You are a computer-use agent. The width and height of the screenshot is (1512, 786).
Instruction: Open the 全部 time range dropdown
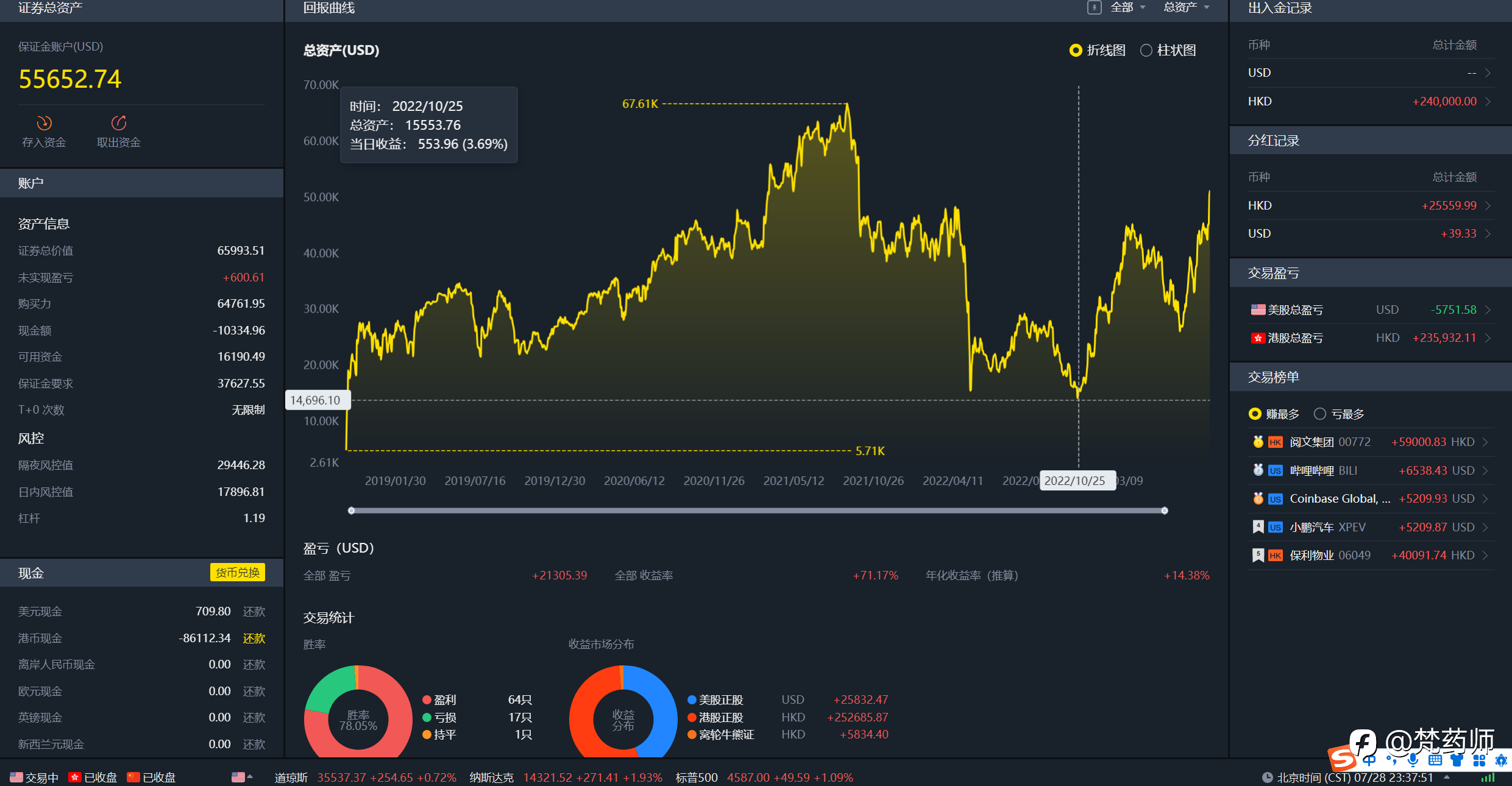1127,7
